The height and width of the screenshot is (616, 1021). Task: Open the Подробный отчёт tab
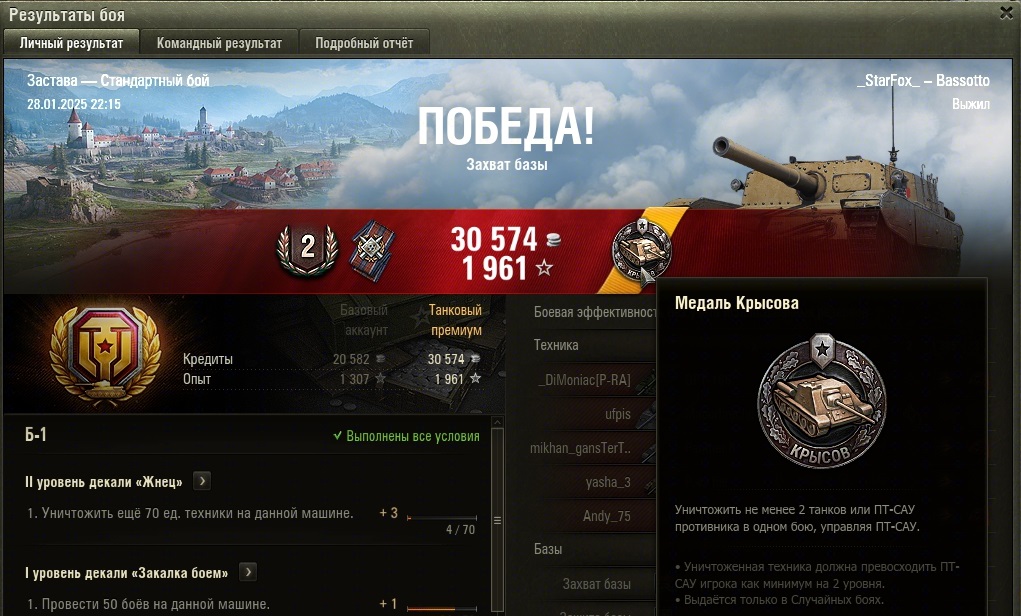click(364, 43)
